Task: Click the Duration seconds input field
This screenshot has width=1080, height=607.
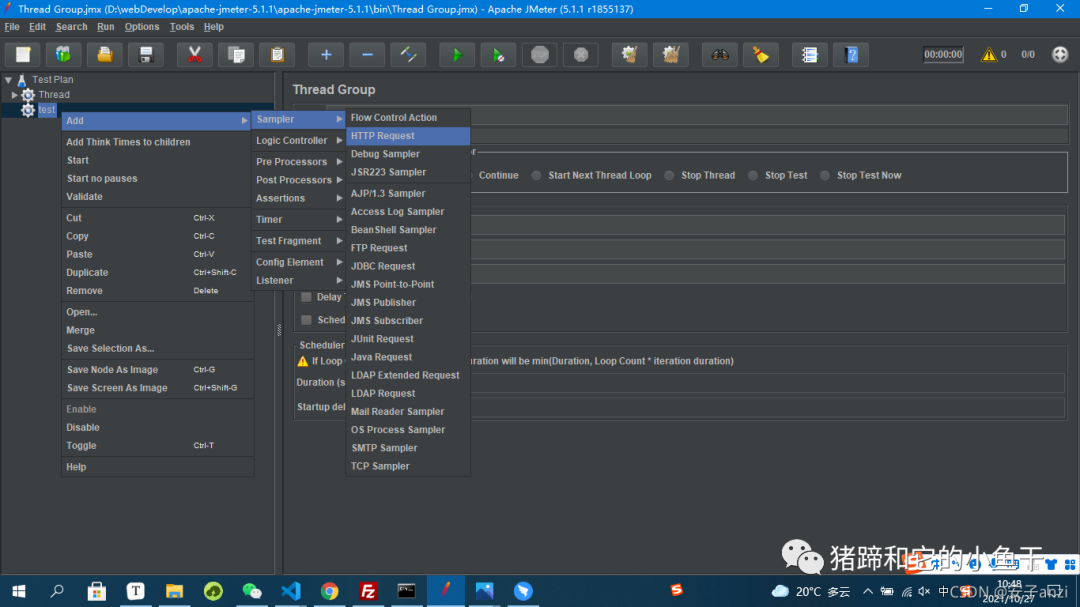Action: (768, 383)
